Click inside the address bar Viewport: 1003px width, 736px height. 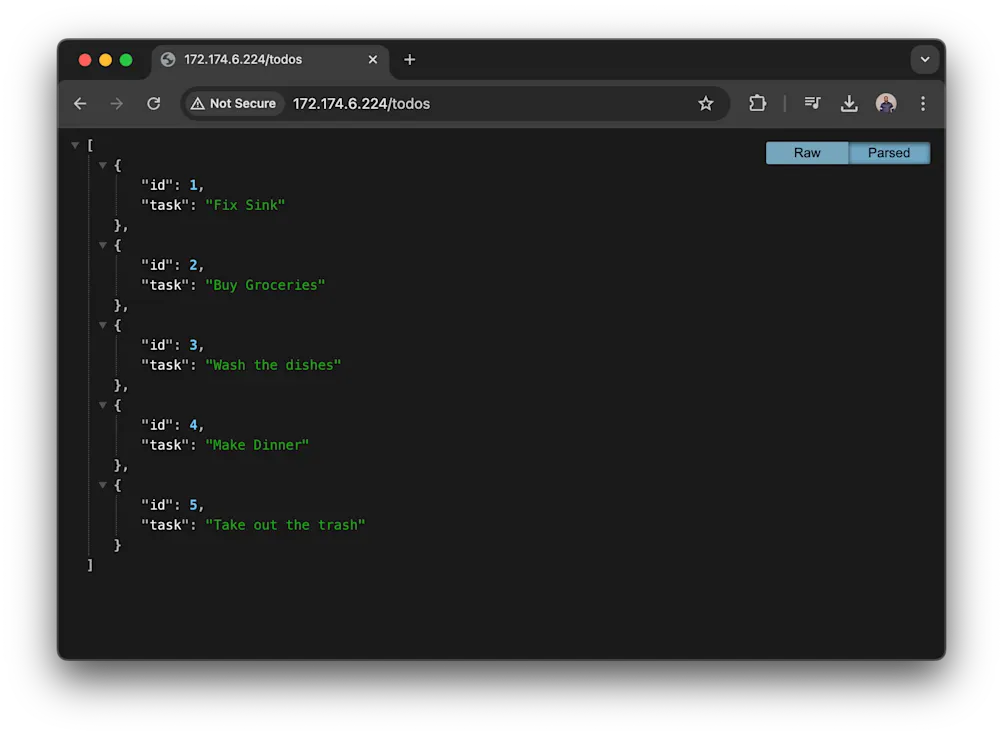450,103
